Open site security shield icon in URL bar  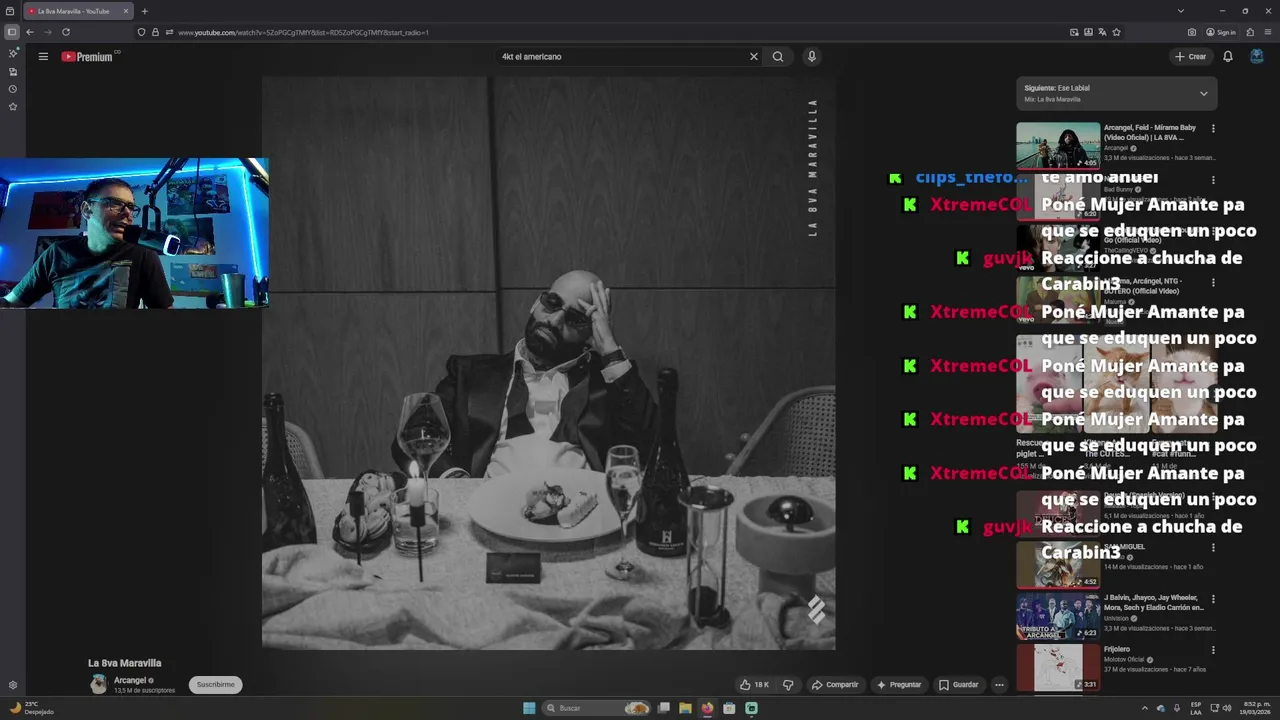tap(141, 32)
